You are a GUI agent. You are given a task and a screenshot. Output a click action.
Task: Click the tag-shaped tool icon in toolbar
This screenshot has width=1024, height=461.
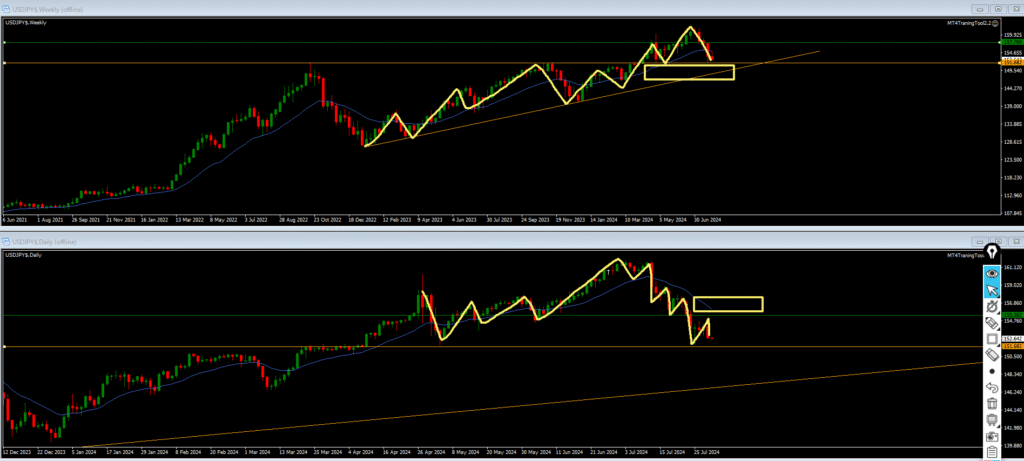pyautogui.click(x=992, y=354)
